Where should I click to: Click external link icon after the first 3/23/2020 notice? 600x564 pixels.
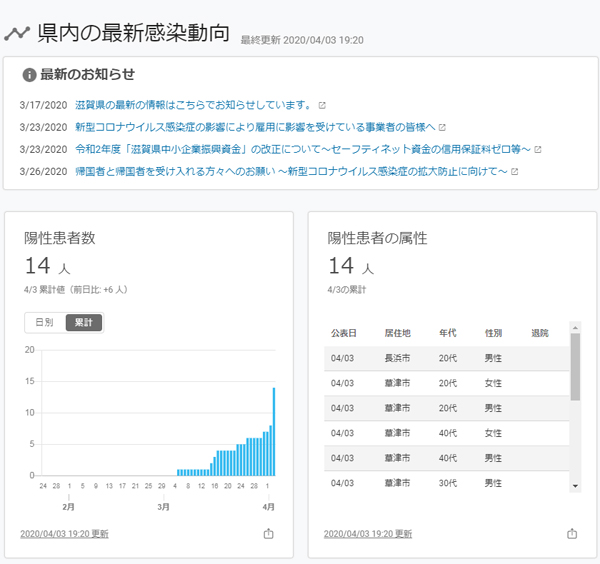tap(442, 127)
